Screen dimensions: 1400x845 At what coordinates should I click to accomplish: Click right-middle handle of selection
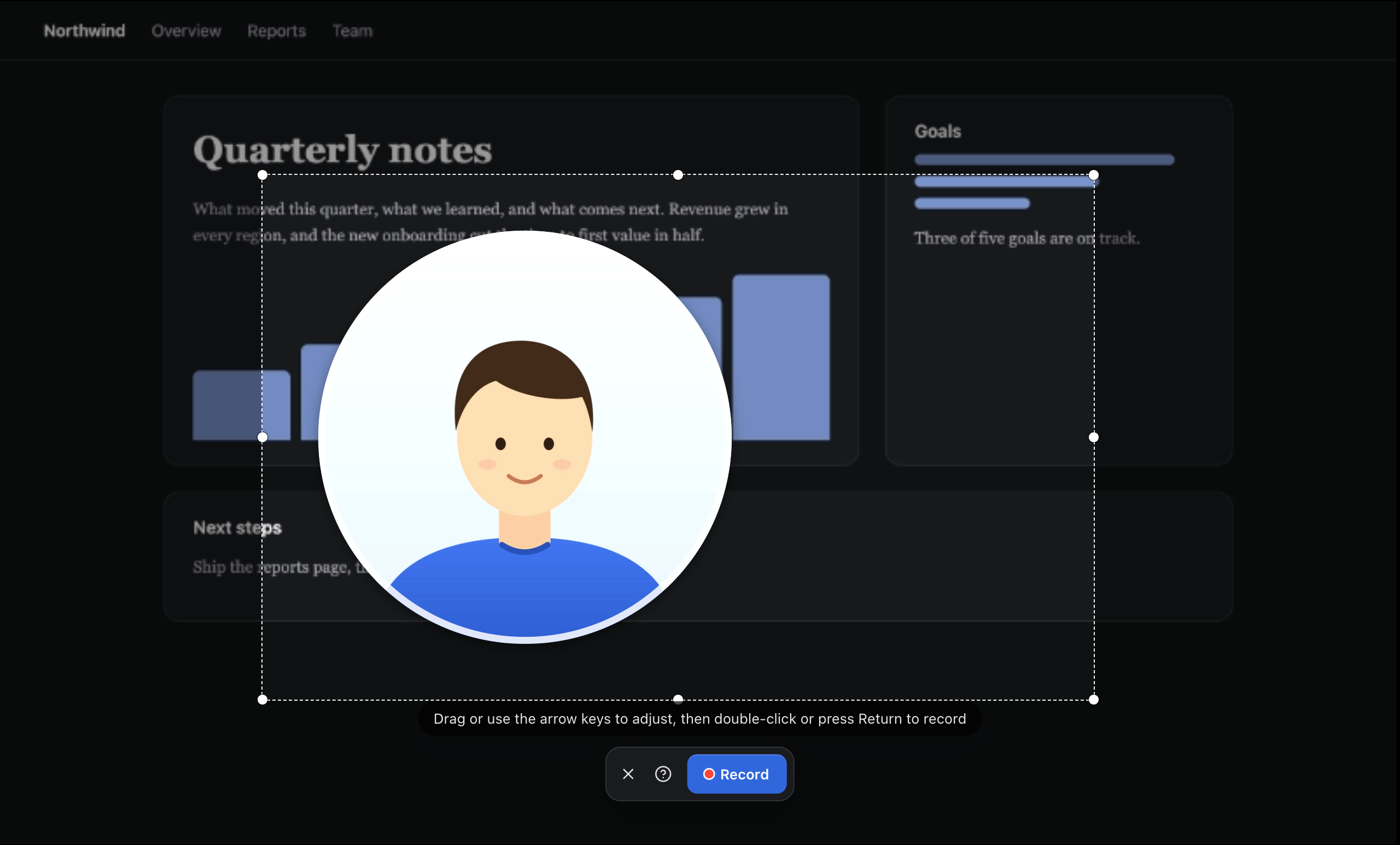[x=1094, y=437]
